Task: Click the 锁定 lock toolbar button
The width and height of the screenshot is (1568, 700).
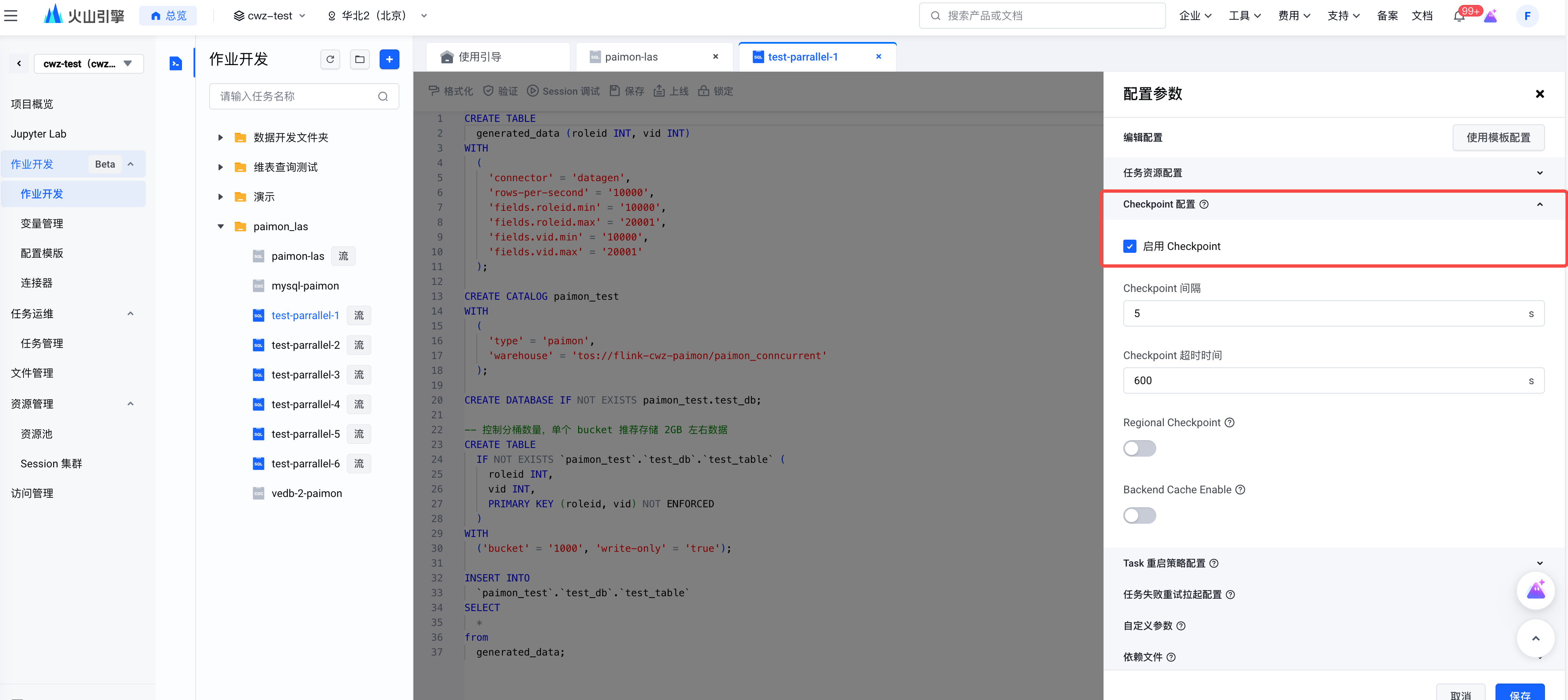Action: click(x=716, y=91)
